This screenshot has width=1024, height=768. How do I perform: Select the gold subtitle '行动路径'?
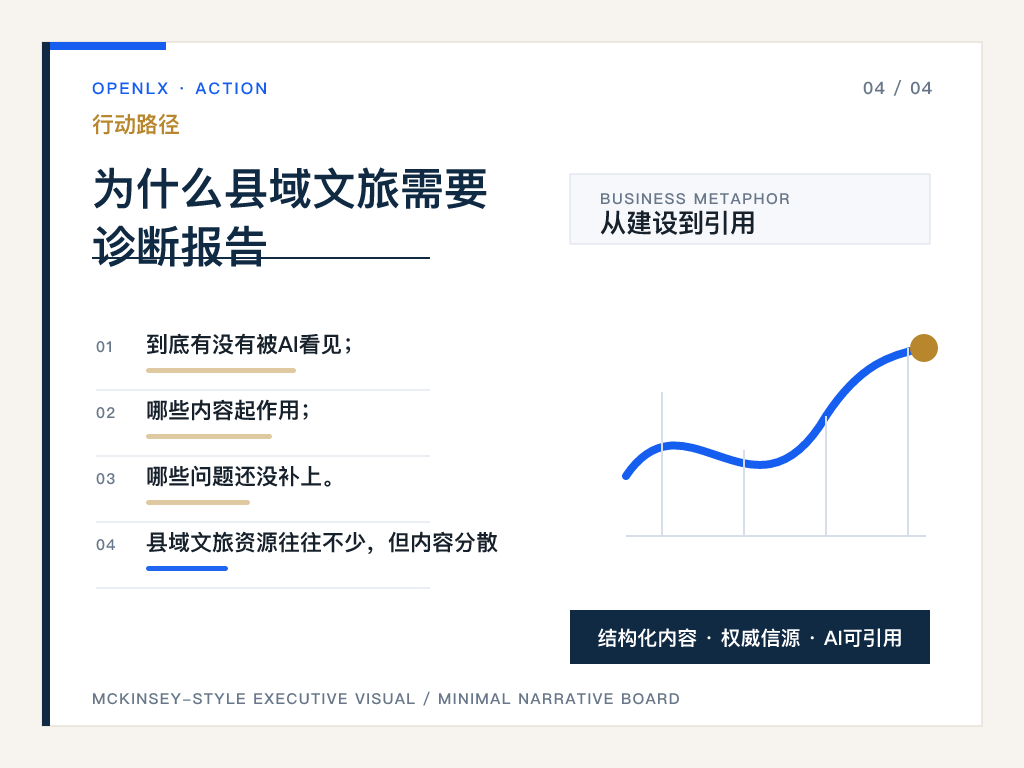coord(136,124)
